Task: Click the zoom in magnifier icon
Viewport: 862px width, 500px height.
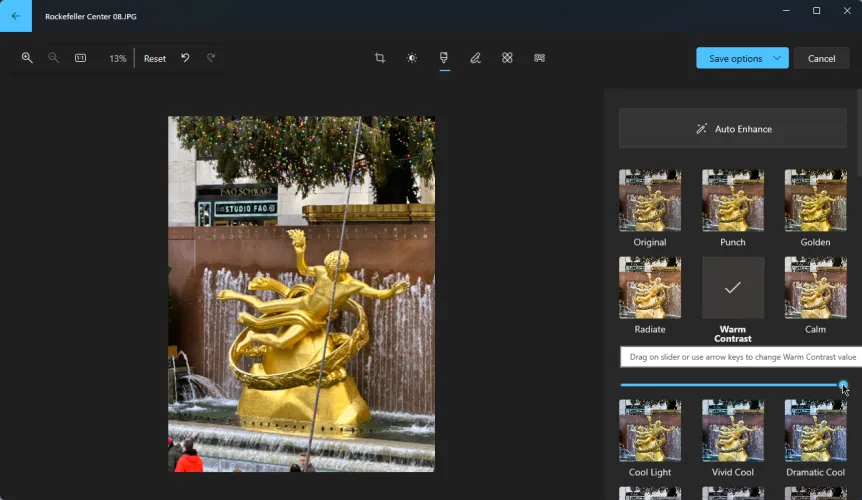Action: pos(27,58)
